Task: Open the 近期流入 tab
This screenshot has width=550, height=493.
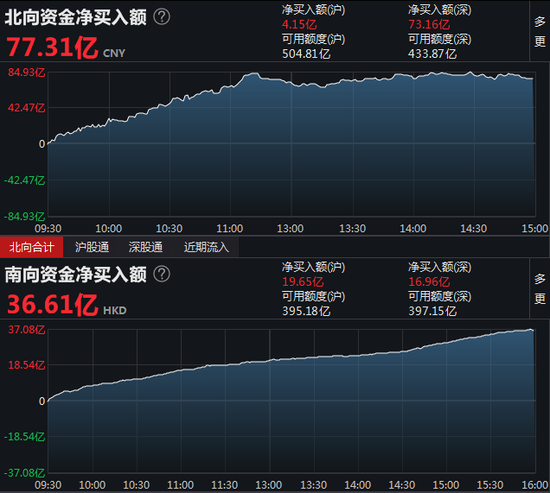Action: click(206, 247)
